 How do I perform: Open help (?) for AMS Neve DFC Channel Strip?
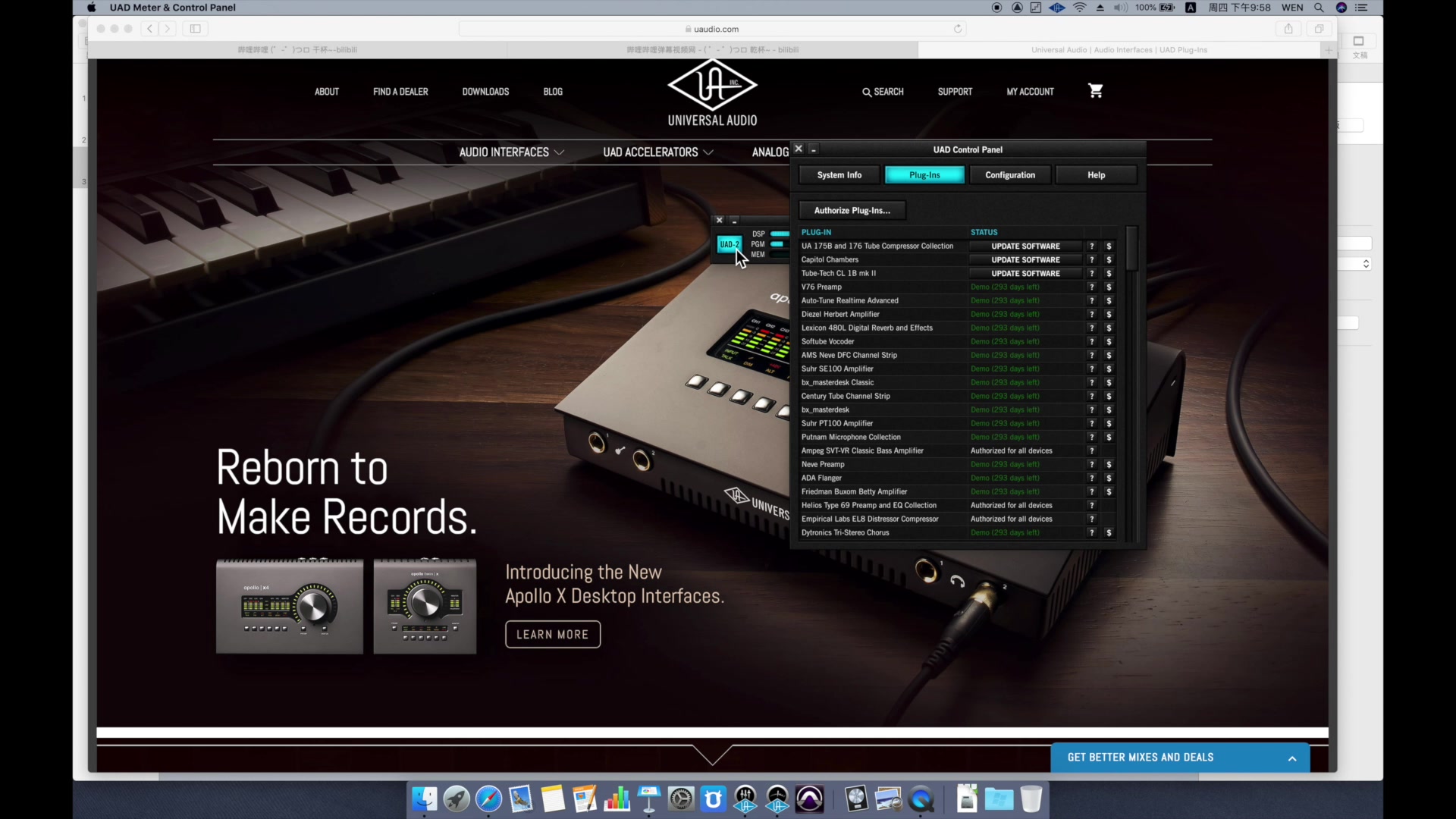pos(1092,356)
